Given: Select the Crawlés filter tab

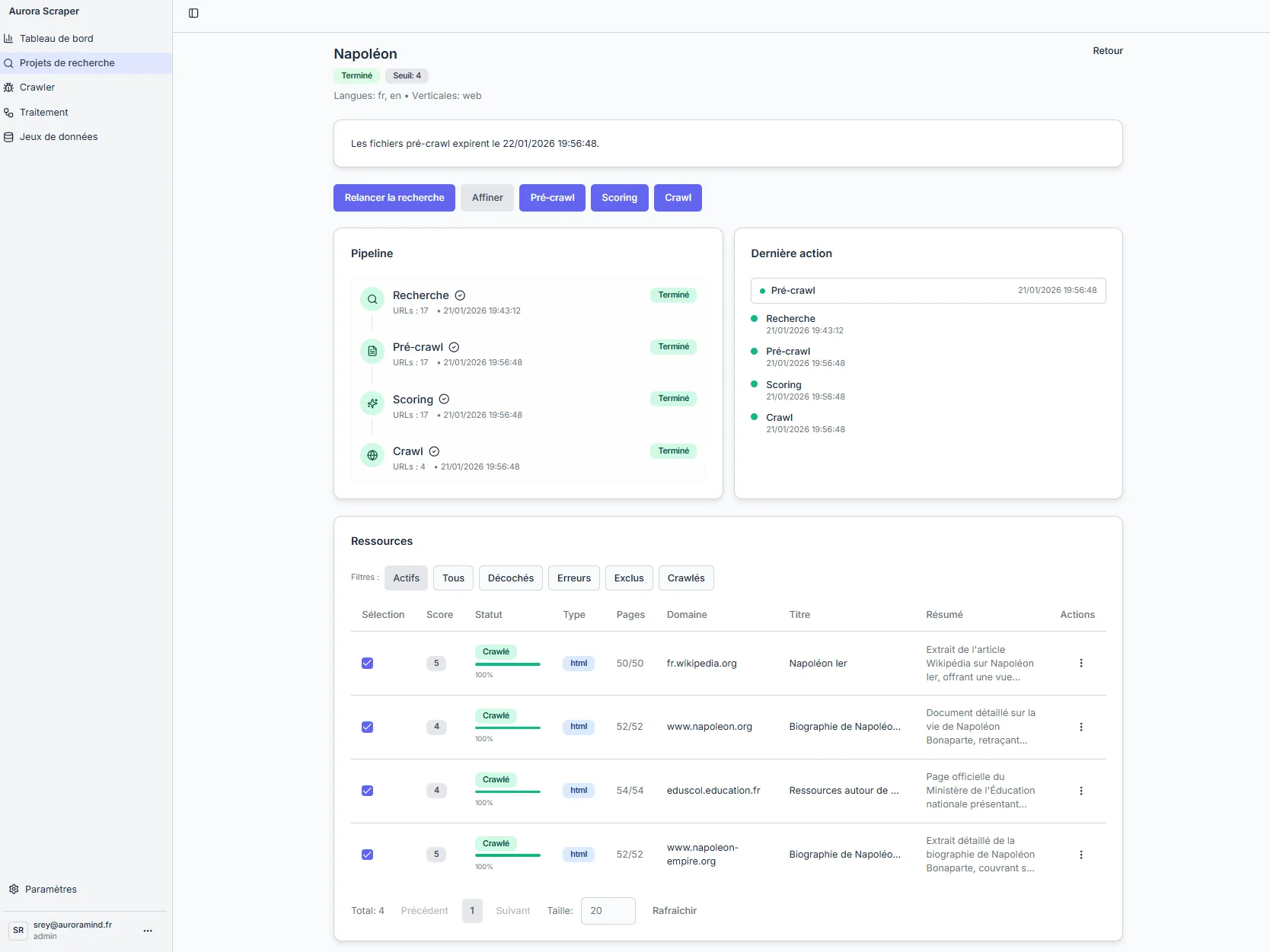Looking at the screenshot, I should [685, 578].
